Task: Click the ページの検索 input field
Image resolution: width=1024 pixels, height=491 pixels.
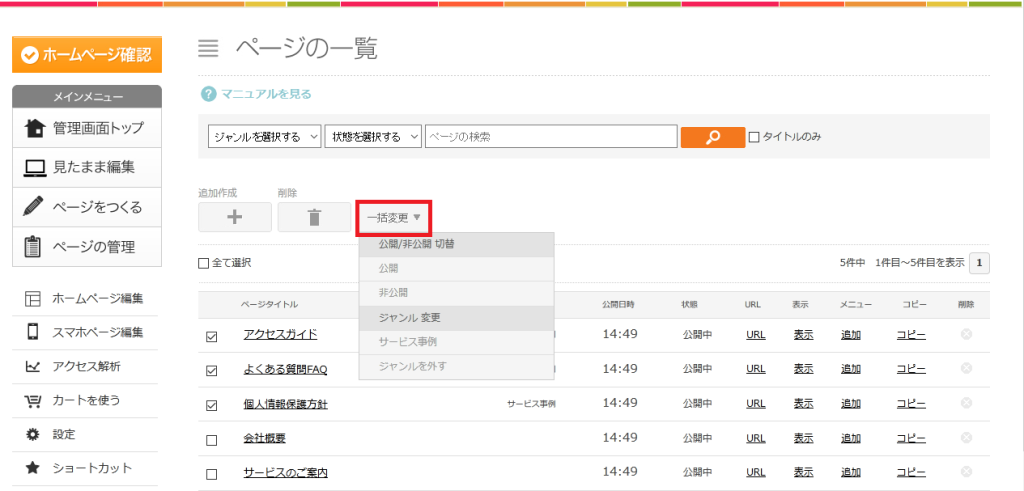Action: 551,137
